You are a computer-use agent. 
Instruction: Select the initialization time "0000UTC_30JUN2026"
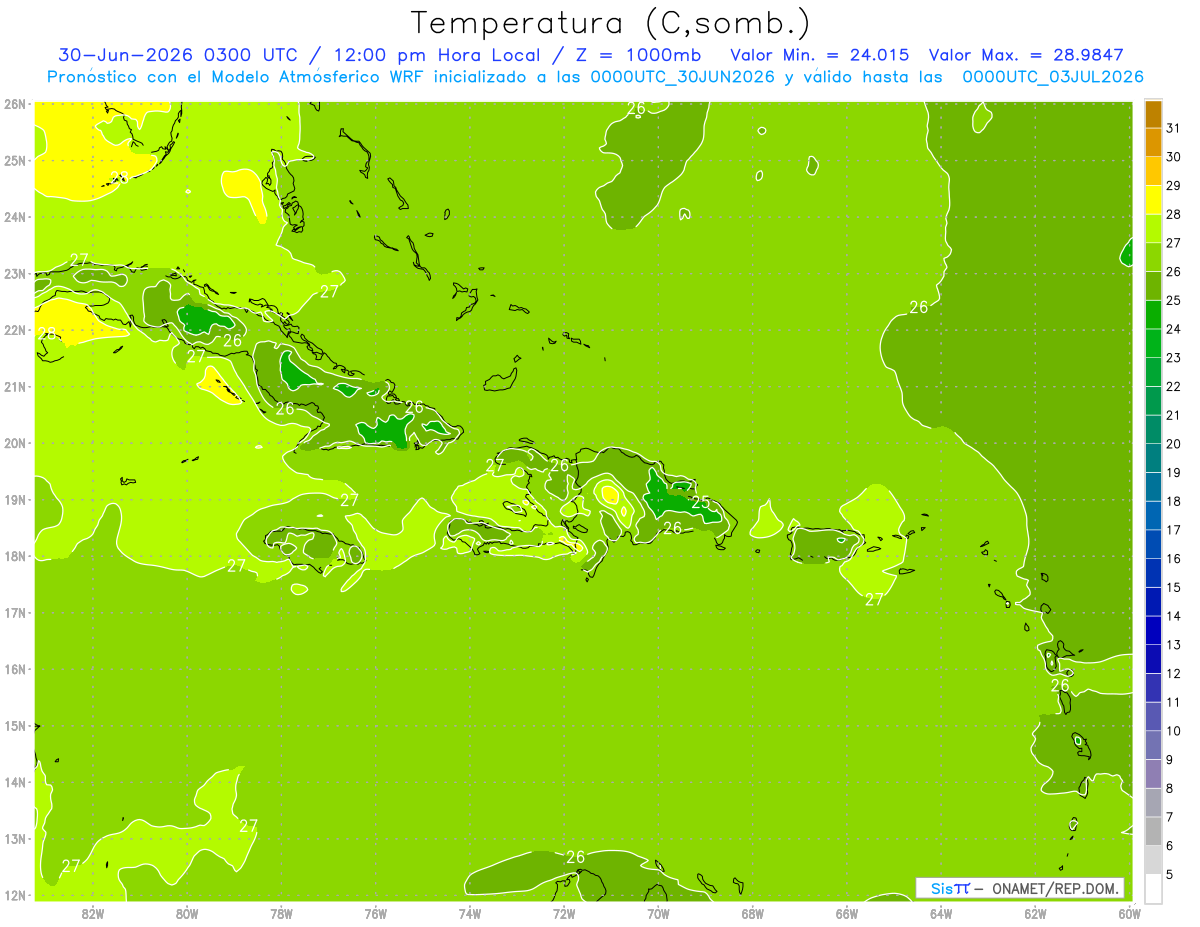pos(683,77)
